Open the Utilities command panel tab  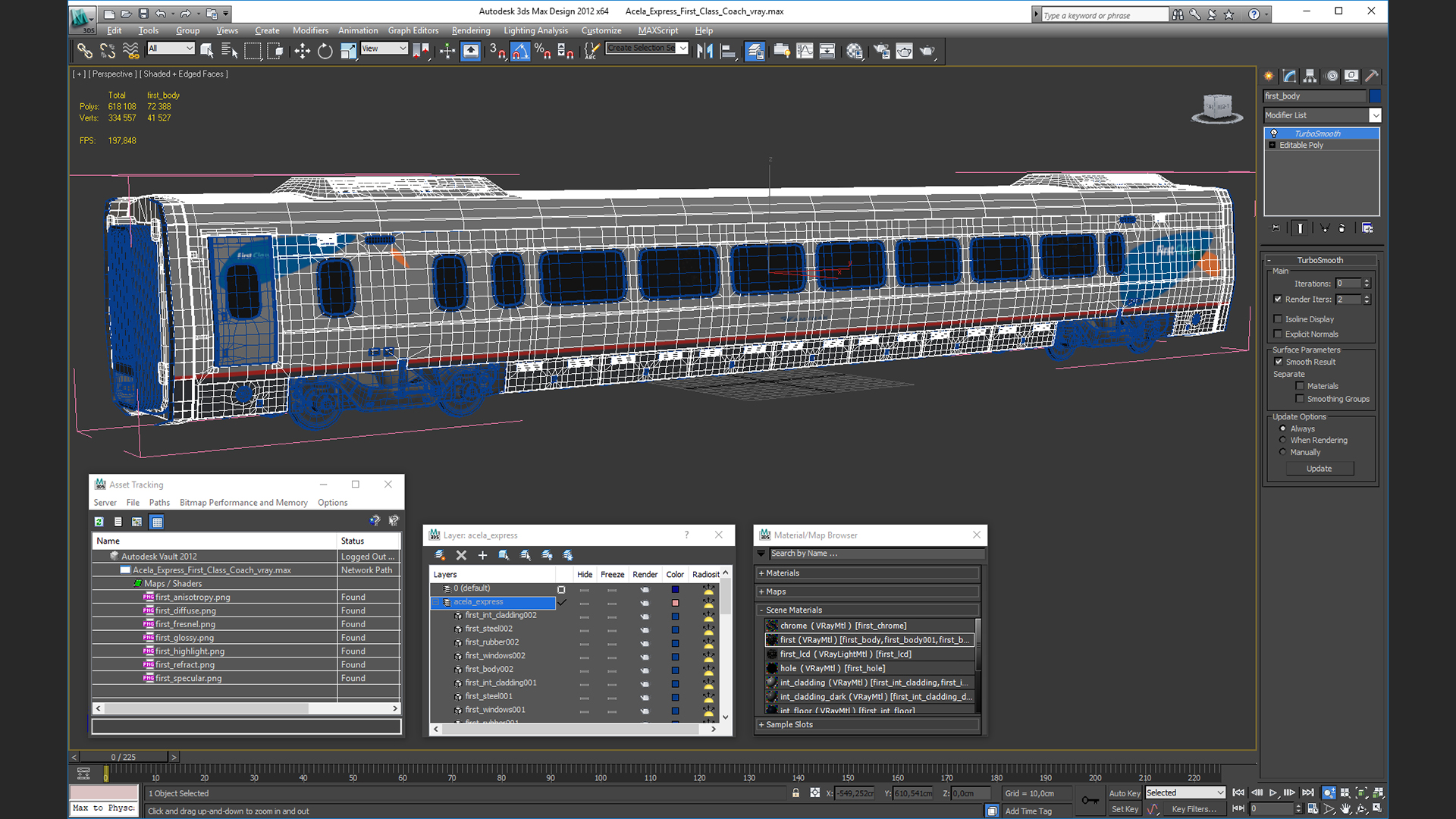pyautogui.click(x=1372, y=76)
